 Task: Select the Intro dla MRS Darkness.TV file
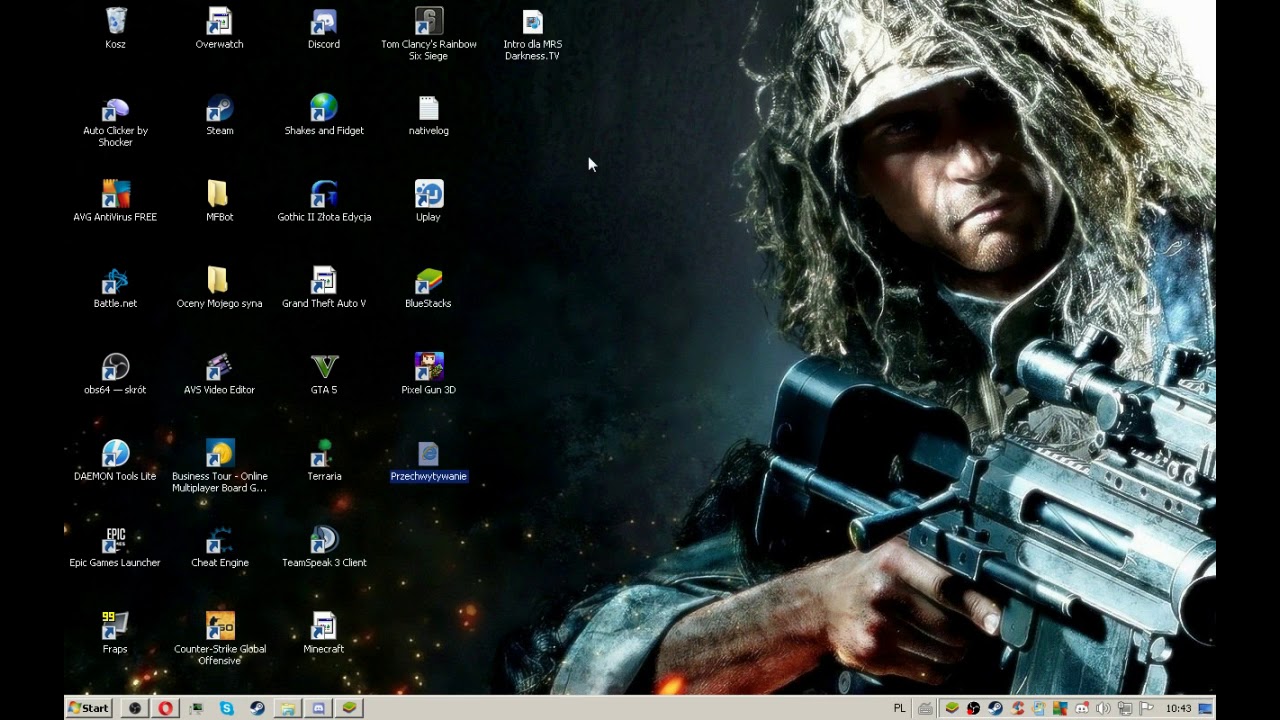point(532,34)
